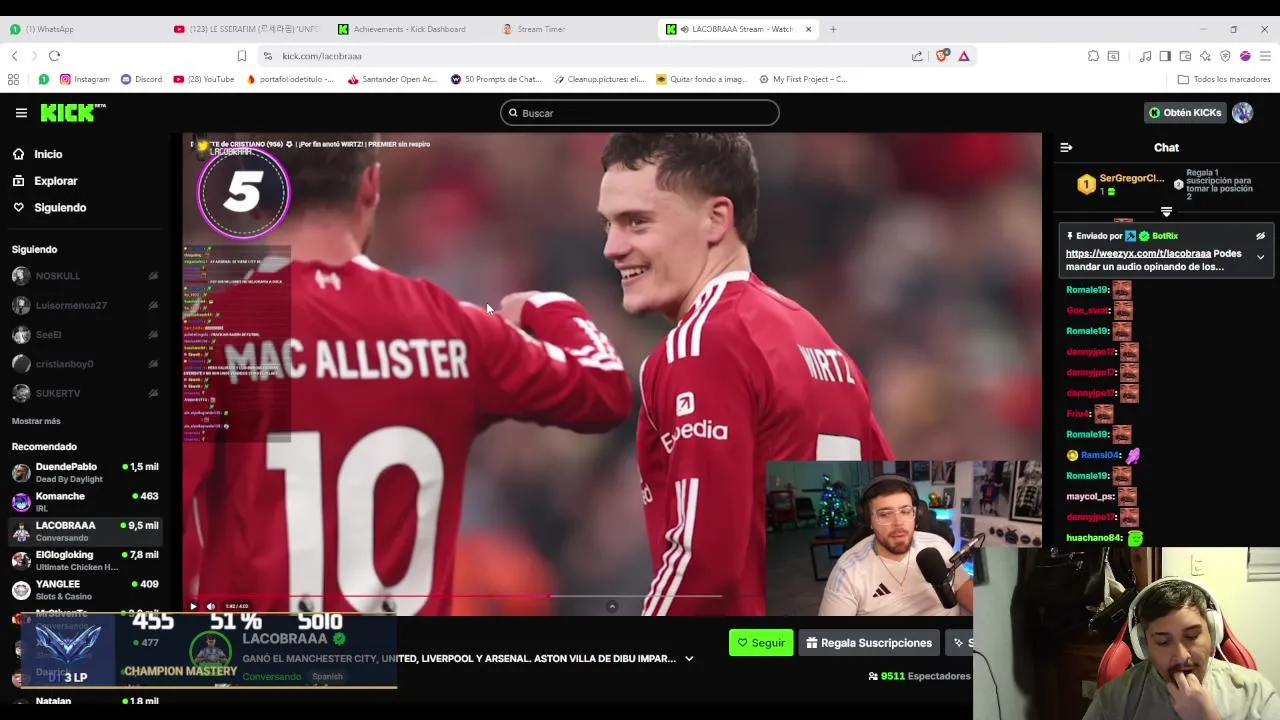1280x720 pixels.
Task: Open Discord bookmark
Action: [x=141, y=79]
